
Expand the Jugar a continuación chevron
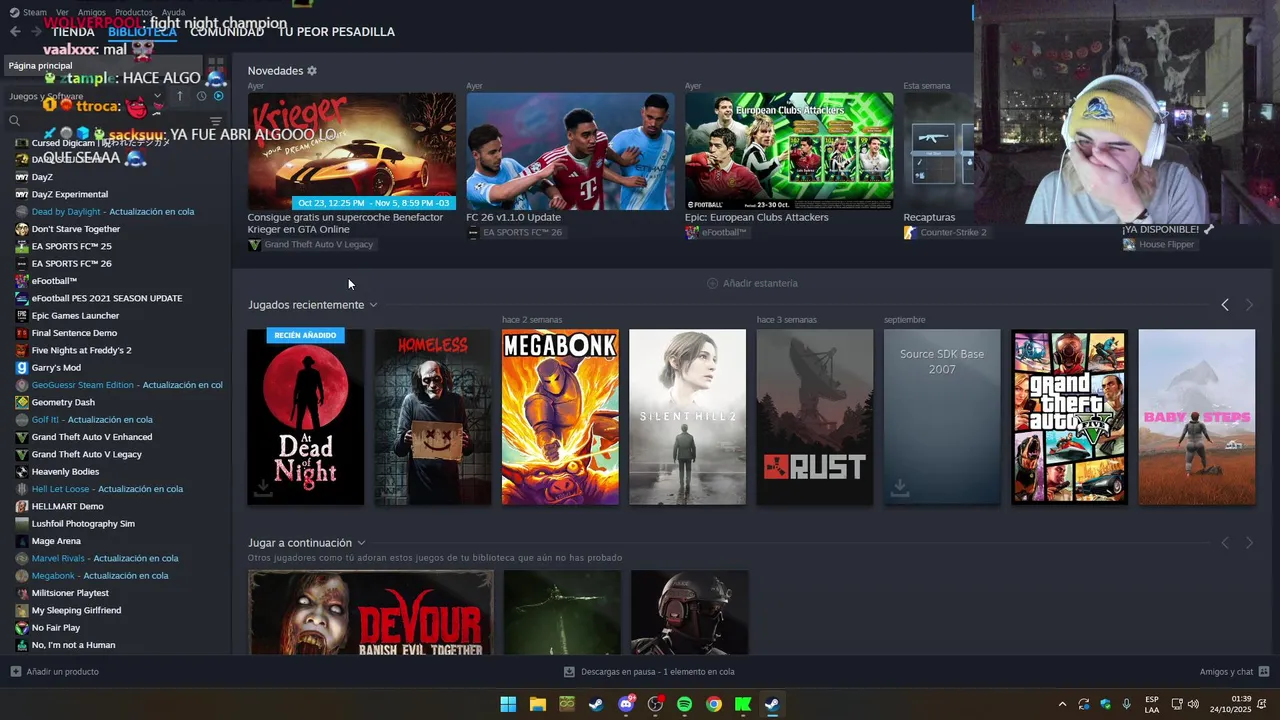pos(361,543)
